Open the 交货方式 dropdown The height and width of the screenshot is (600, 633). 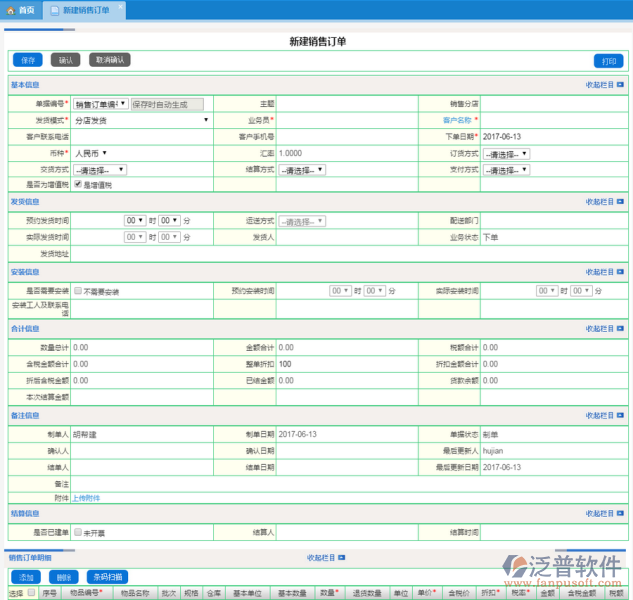click(x=100, y=170)
